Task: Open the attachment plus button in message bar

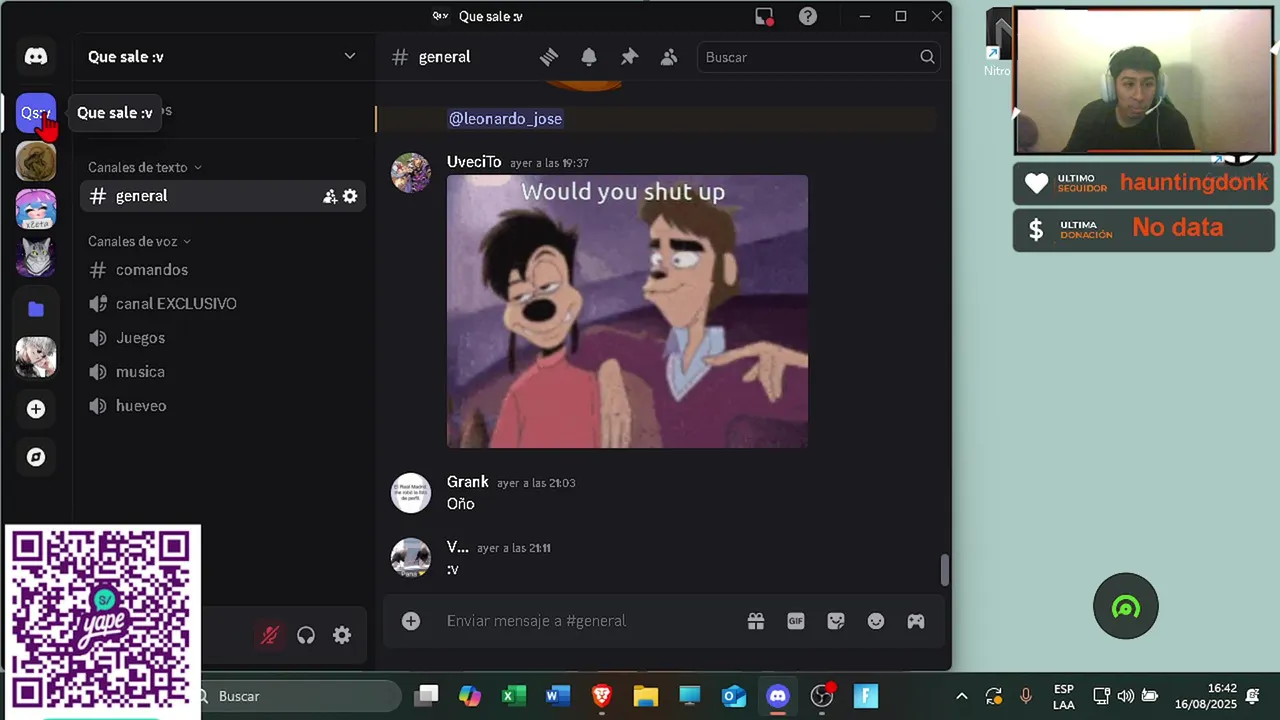Action: point(411,621)
